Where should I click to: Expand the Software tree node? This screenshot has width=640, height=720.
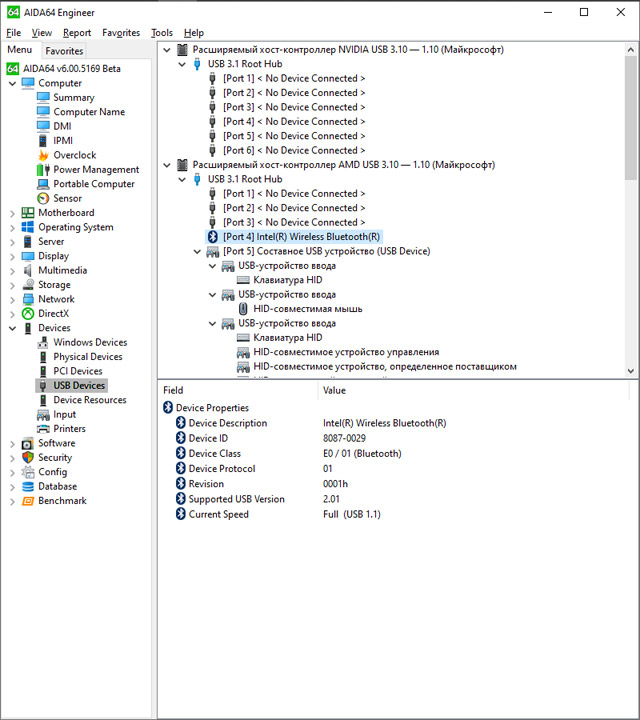coord(12,444)
